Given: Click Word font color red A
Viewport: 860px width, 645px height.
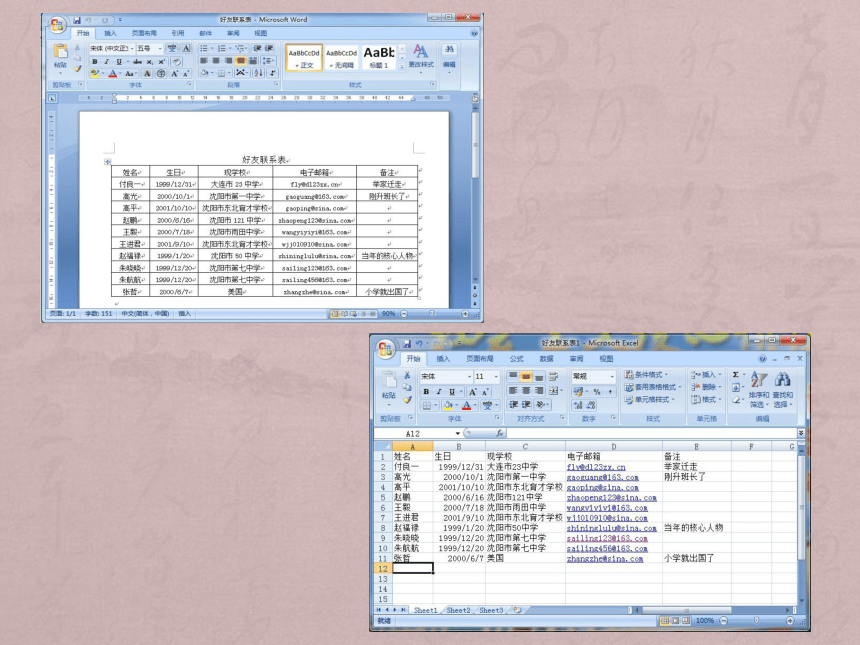Looking at the screenshot, I should coord(112,73).
